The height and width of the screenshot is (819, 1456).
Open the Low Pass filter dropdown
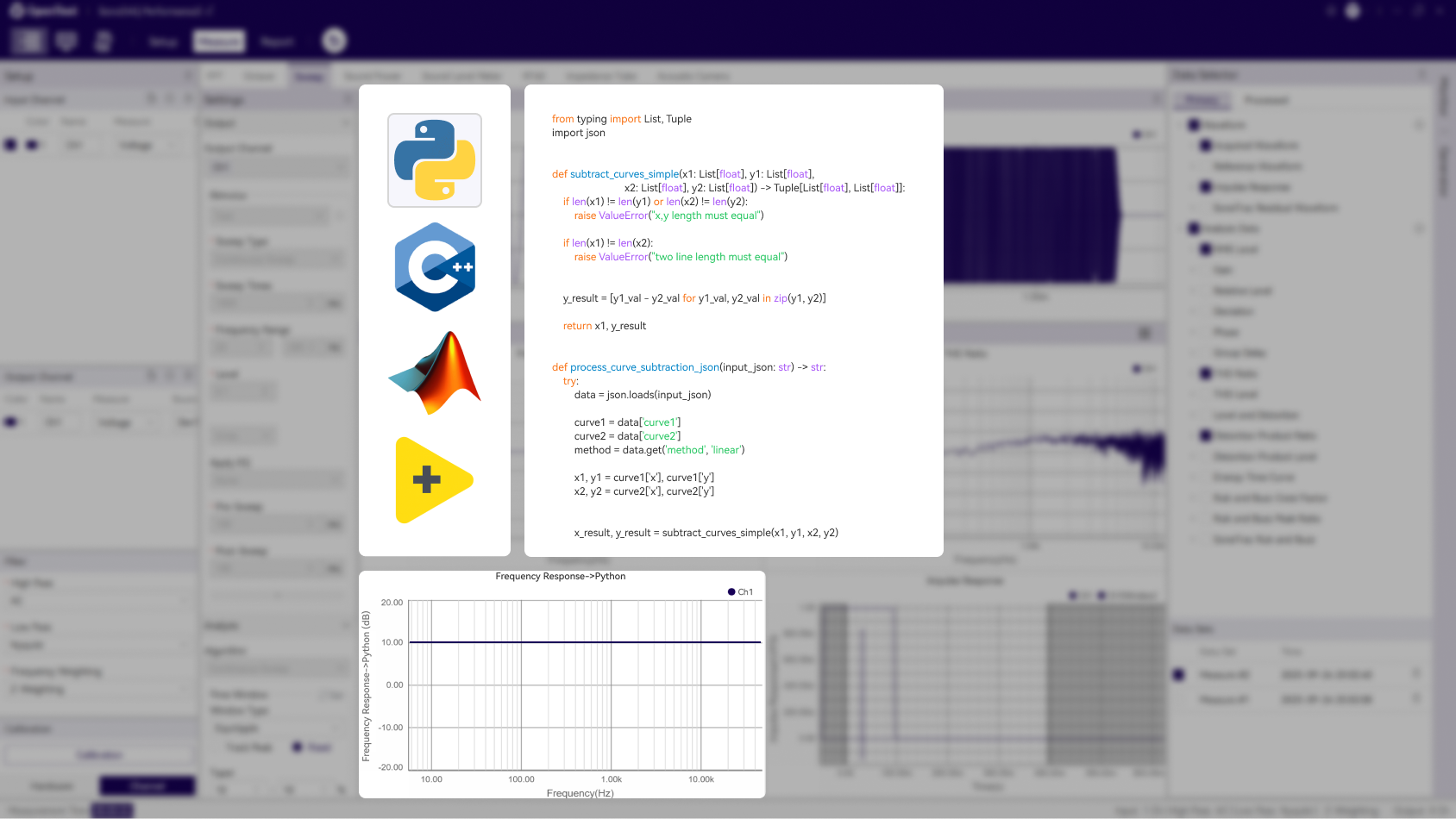(99, 645)
